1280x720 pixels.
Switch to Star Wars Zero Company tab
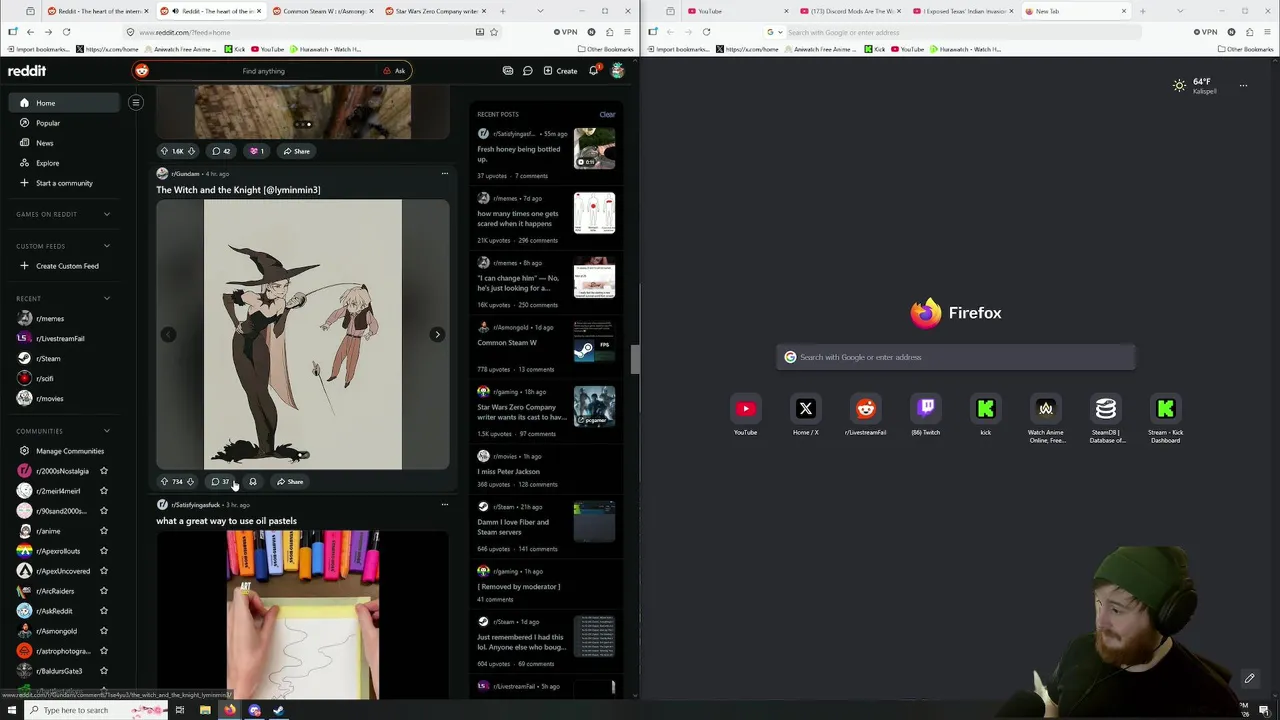[x=435, y=11]
